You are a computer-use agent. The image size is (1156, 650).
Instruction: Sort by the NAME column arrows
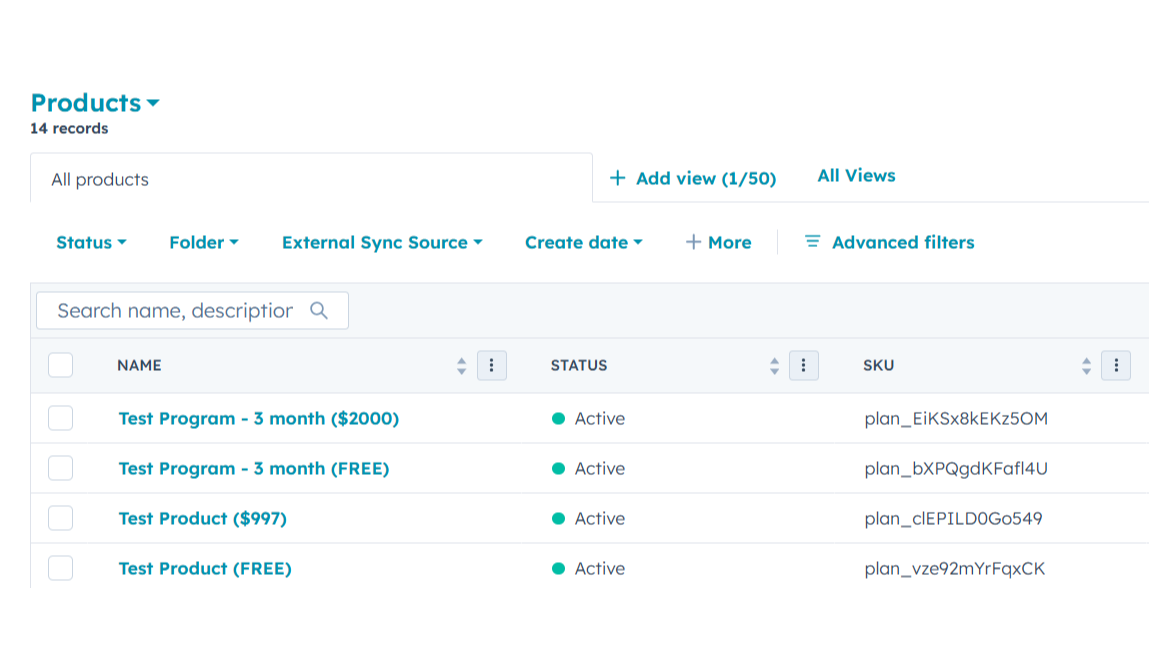[461, 365]
